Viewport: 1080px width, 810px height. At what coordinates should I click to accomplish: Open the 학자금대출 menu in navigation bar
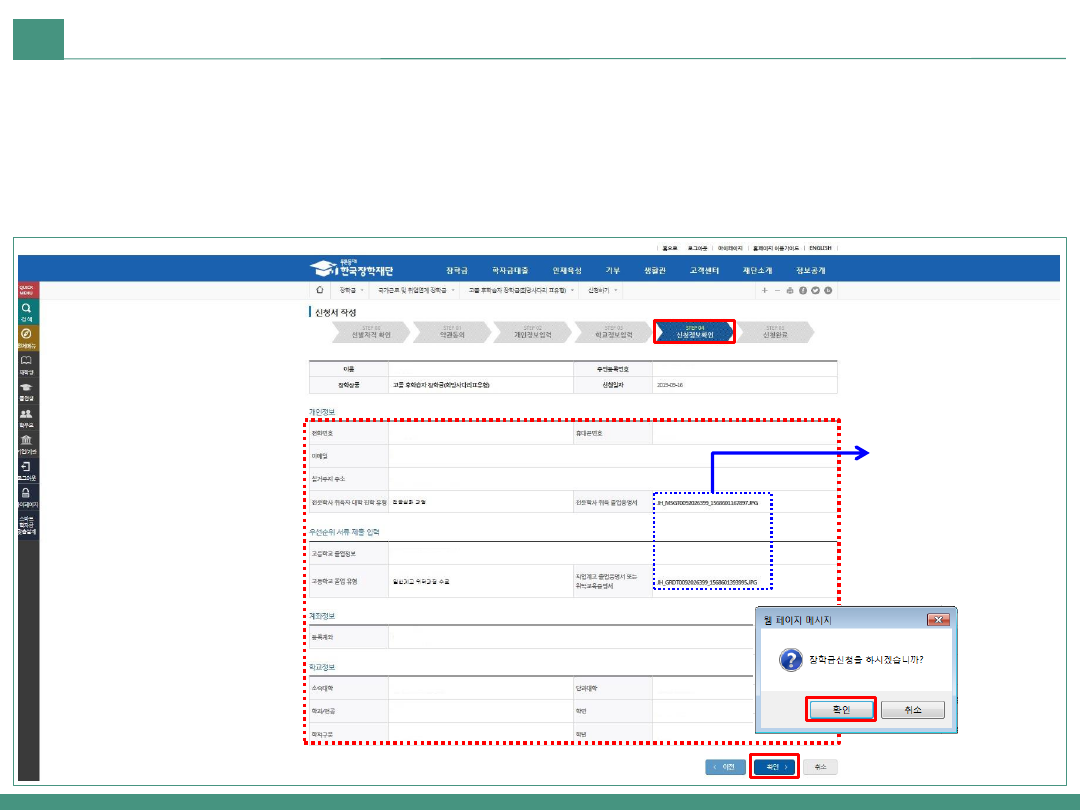click(x=510, y=270)
